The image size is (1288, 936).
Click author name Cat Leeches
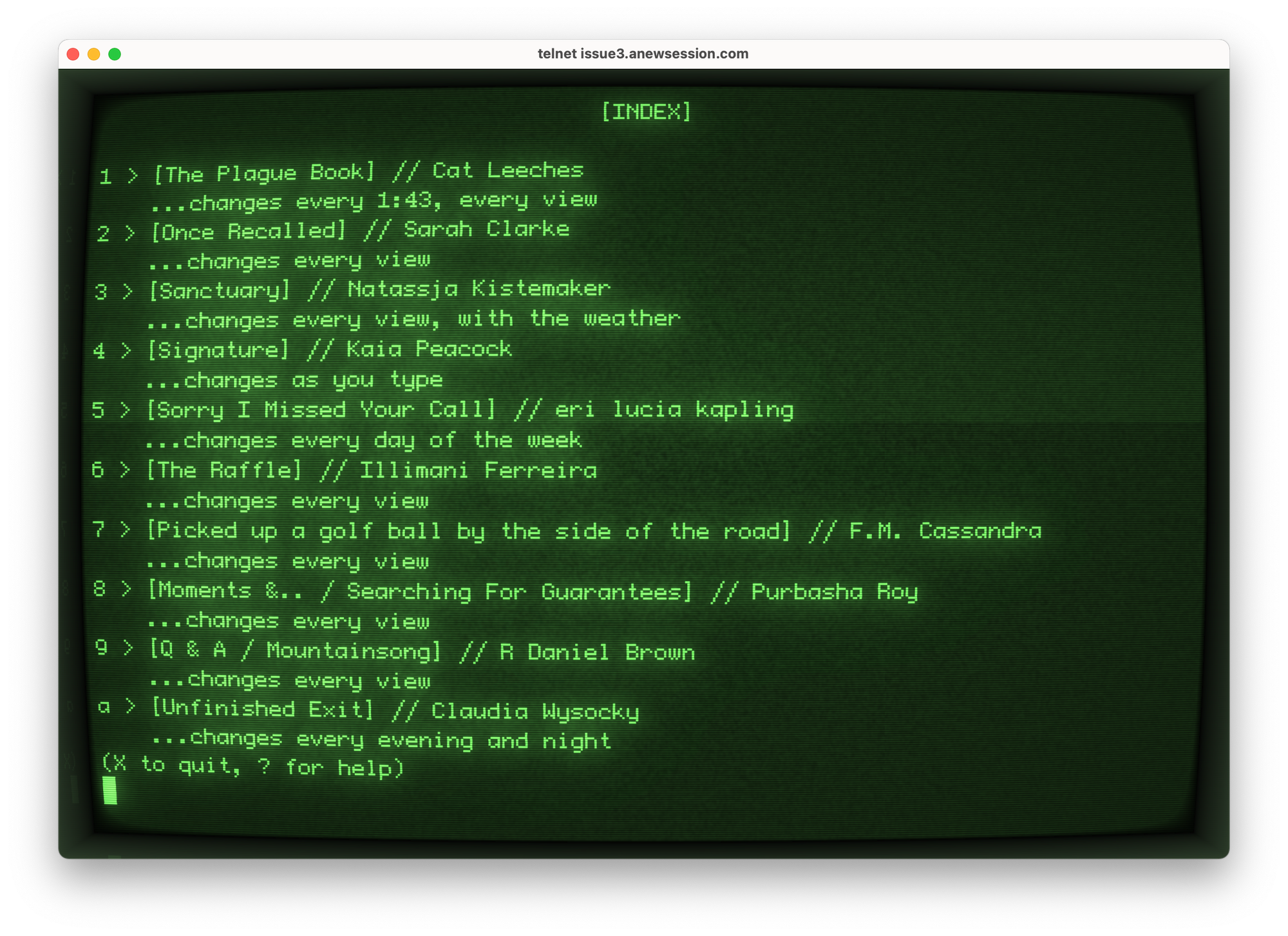click(x=507, y=170)
